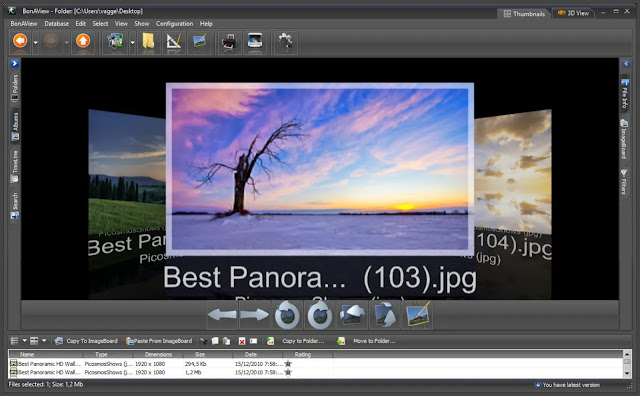Toggle star rating on first file row
The height and width of the screenshot is (396, 640).
288,363
